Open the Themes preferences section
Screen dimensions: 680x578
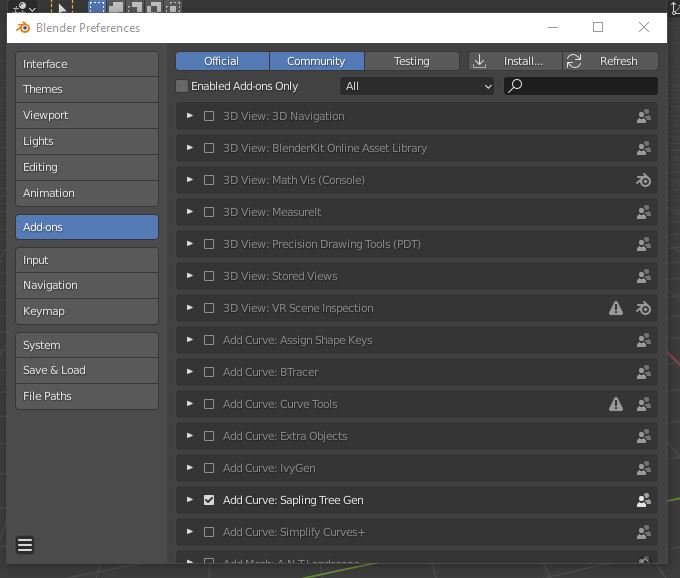pyautogui.click(x=87, y=89)
